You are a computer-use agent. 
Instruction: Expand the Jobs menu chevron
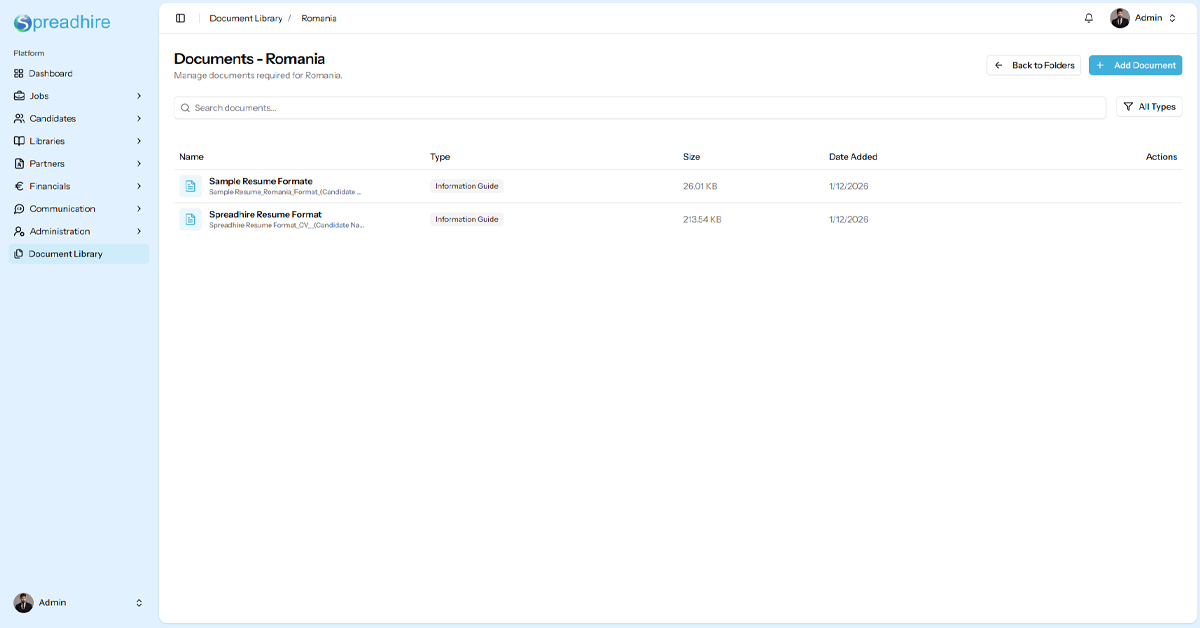point(139,96)
